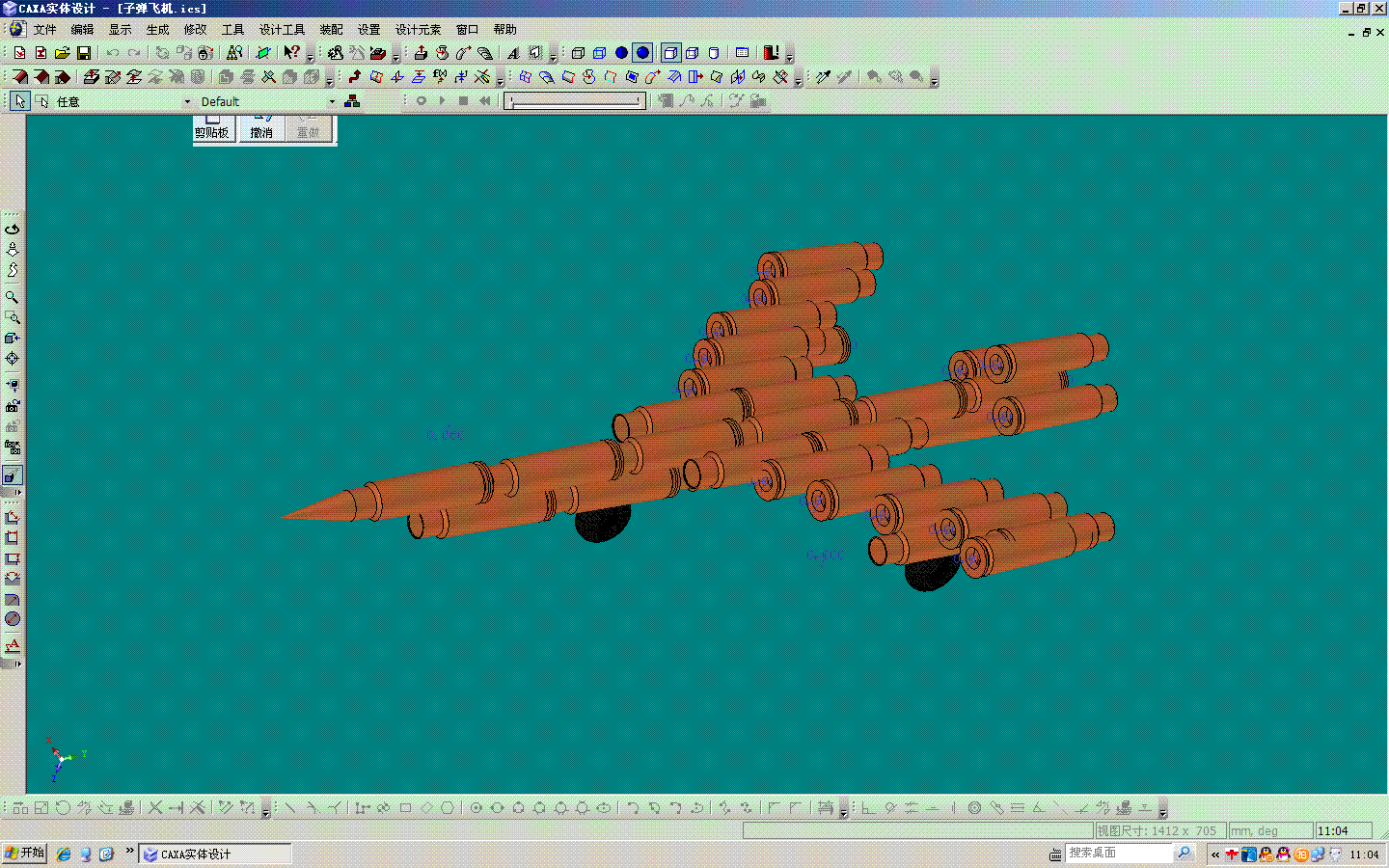The image size is (1389, 868).
Task: Open the 设计工具 menu
Action: coord(282,30)
